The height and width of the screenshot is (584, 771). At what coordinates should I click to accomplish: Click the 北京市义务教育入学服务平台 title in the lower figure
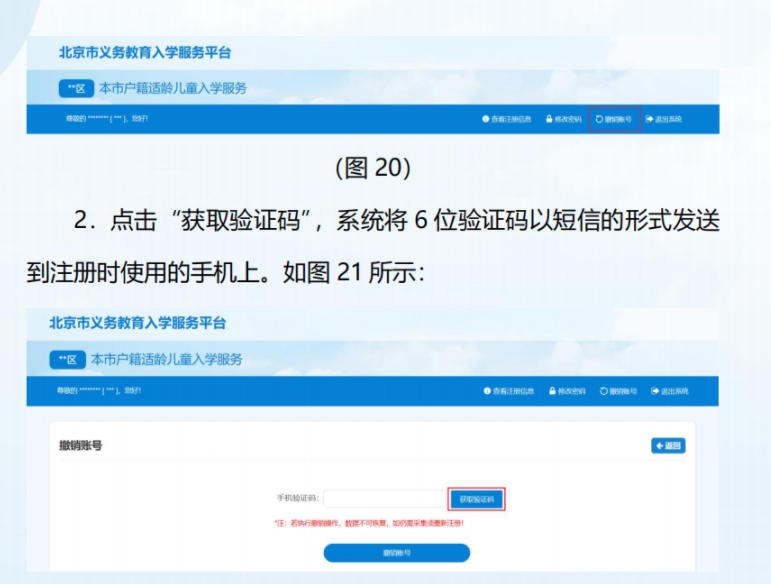click(138, 323)
